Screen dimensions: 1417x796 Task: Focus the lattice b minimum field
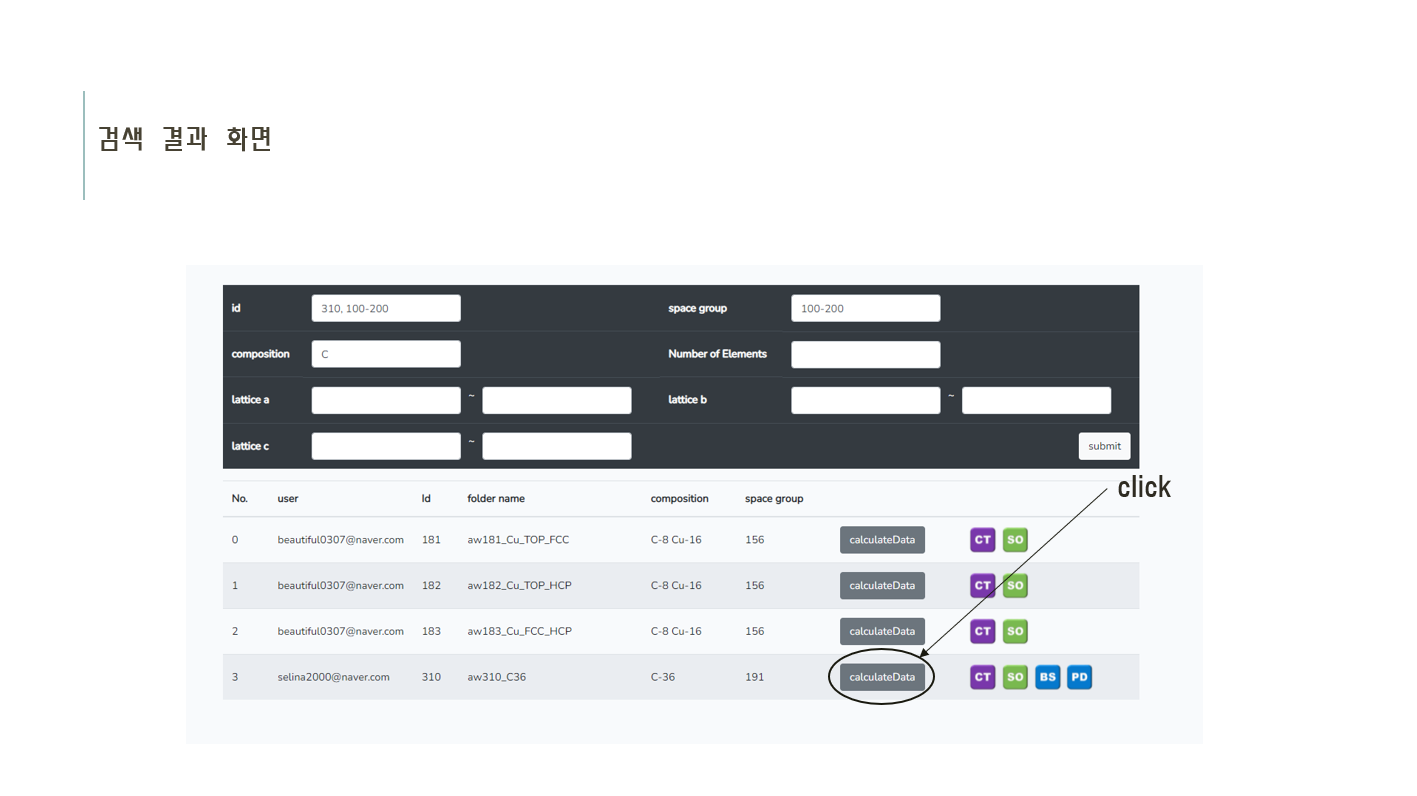click(x=866, y=400)
